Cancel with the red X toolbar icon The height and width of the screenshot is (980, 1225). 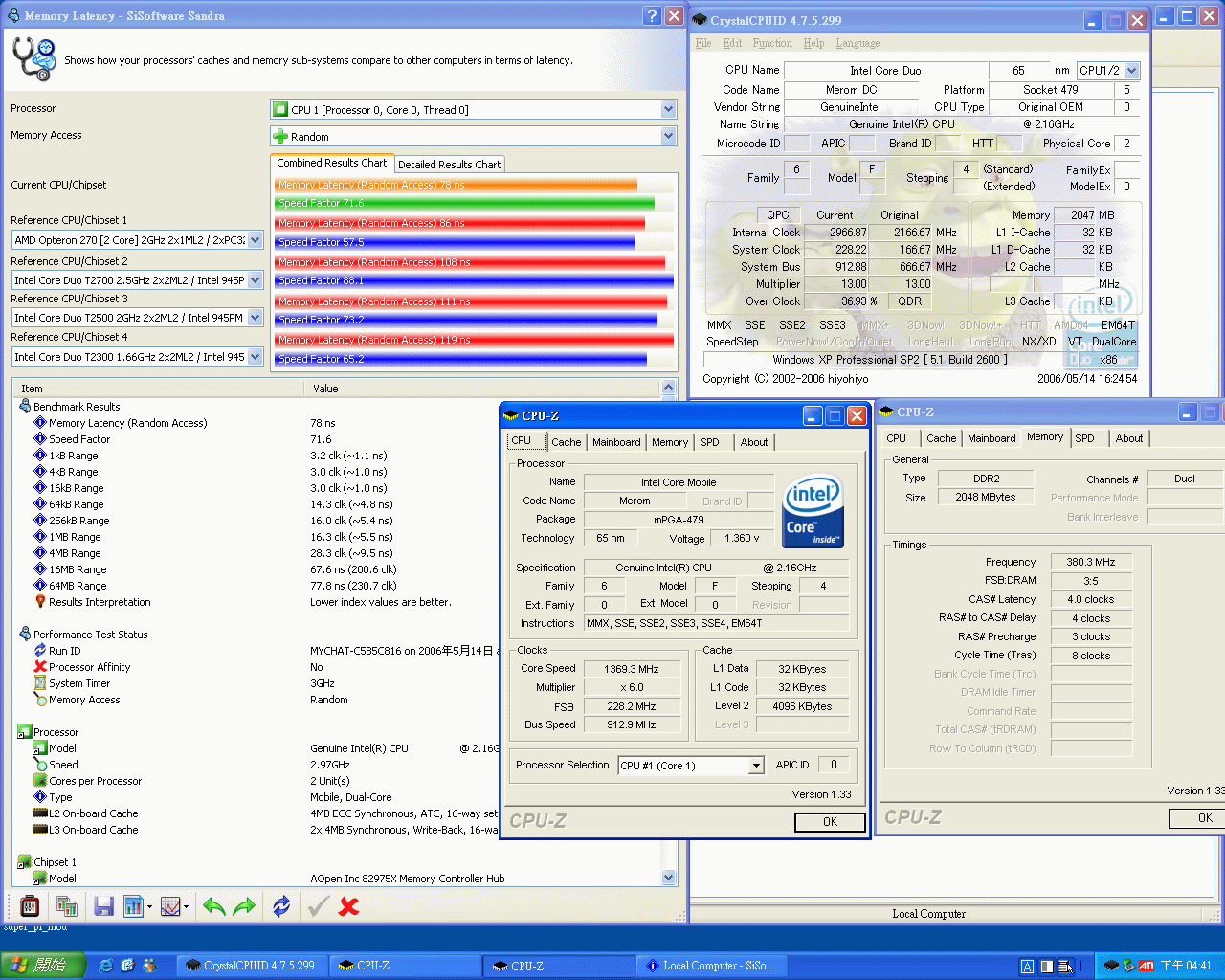tap(349, 905)
